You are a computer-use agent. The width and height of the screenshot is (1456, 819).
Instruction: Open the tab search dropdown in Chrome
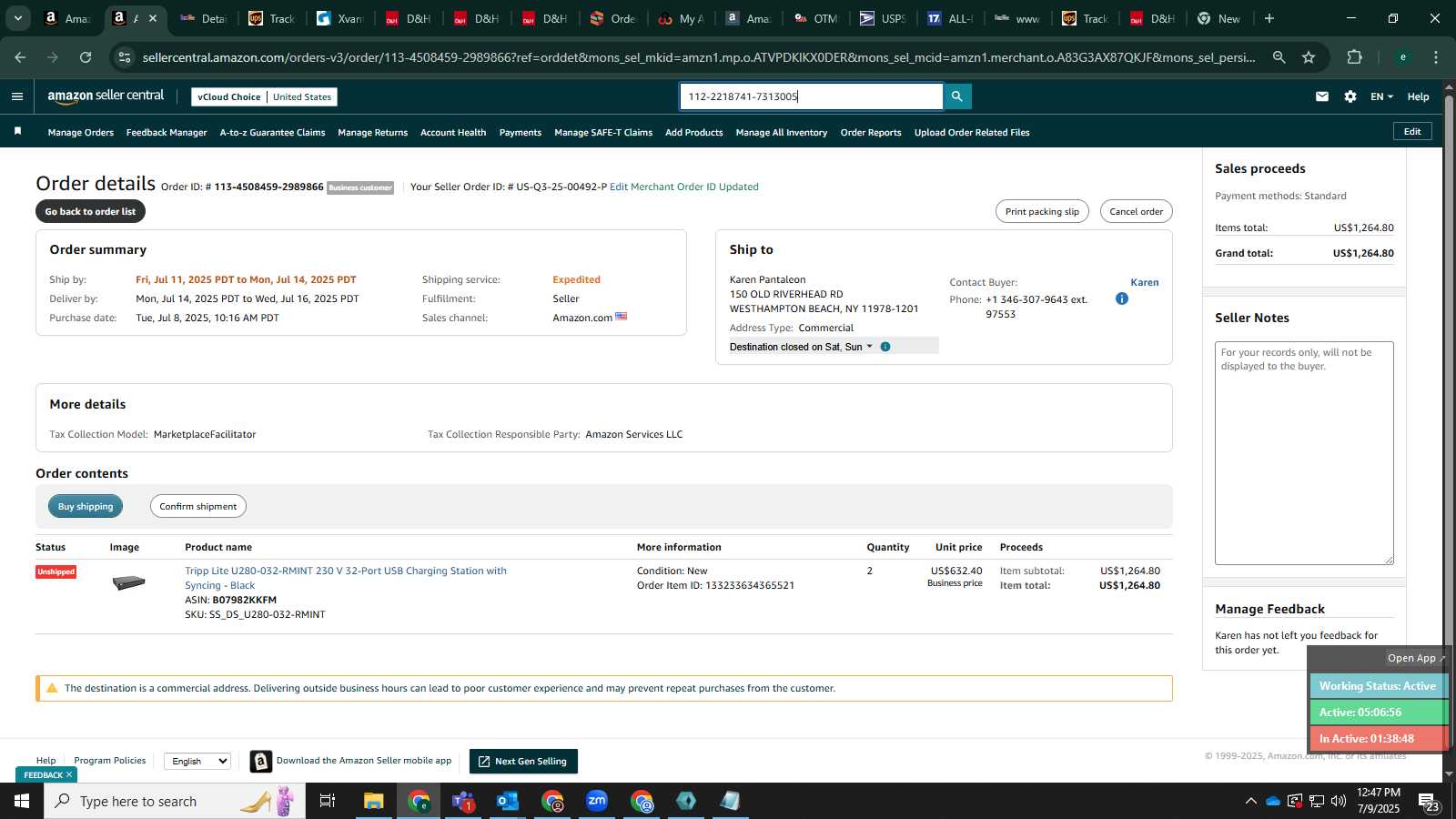17,18
